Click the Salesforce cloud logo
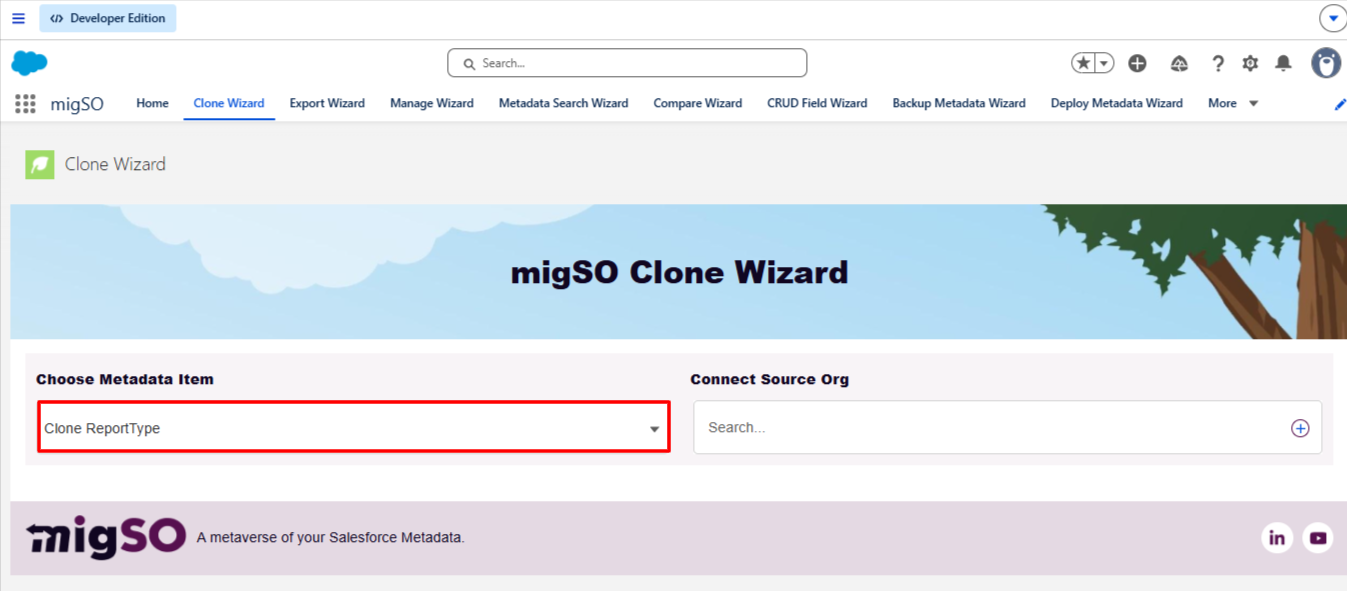 [x=29, y=63]
